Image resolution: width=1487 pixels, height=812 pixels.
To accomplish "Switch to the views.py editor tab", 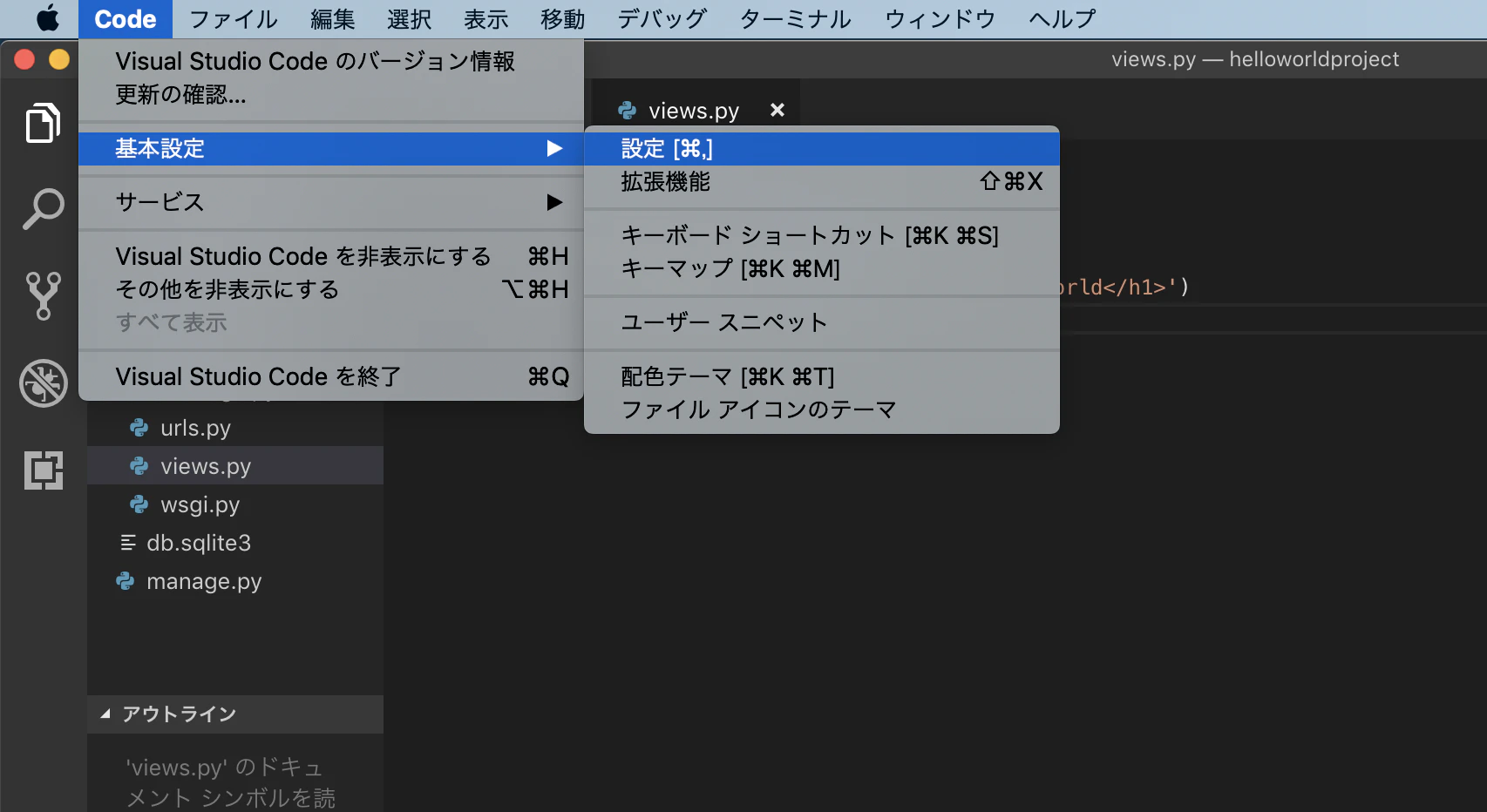I will (x=694, y=110).
